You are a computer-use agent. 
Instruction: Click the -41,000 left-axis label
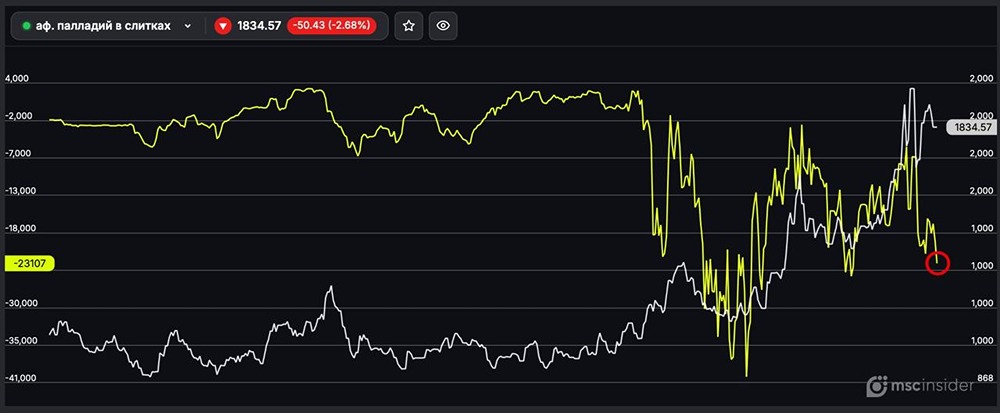click(x=20, y=379)
